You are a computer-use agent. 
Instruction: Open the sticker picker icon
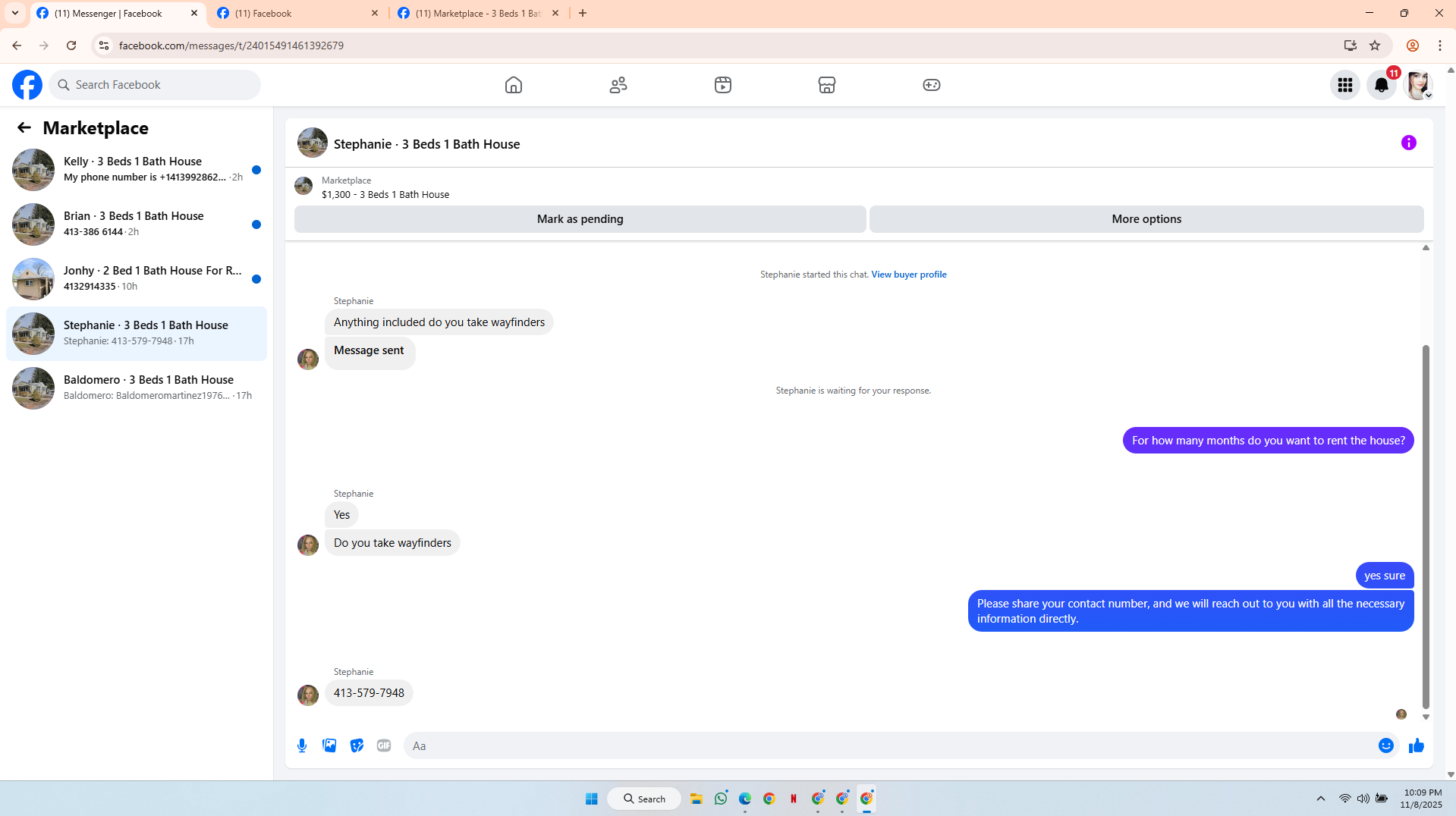[357, 745]
